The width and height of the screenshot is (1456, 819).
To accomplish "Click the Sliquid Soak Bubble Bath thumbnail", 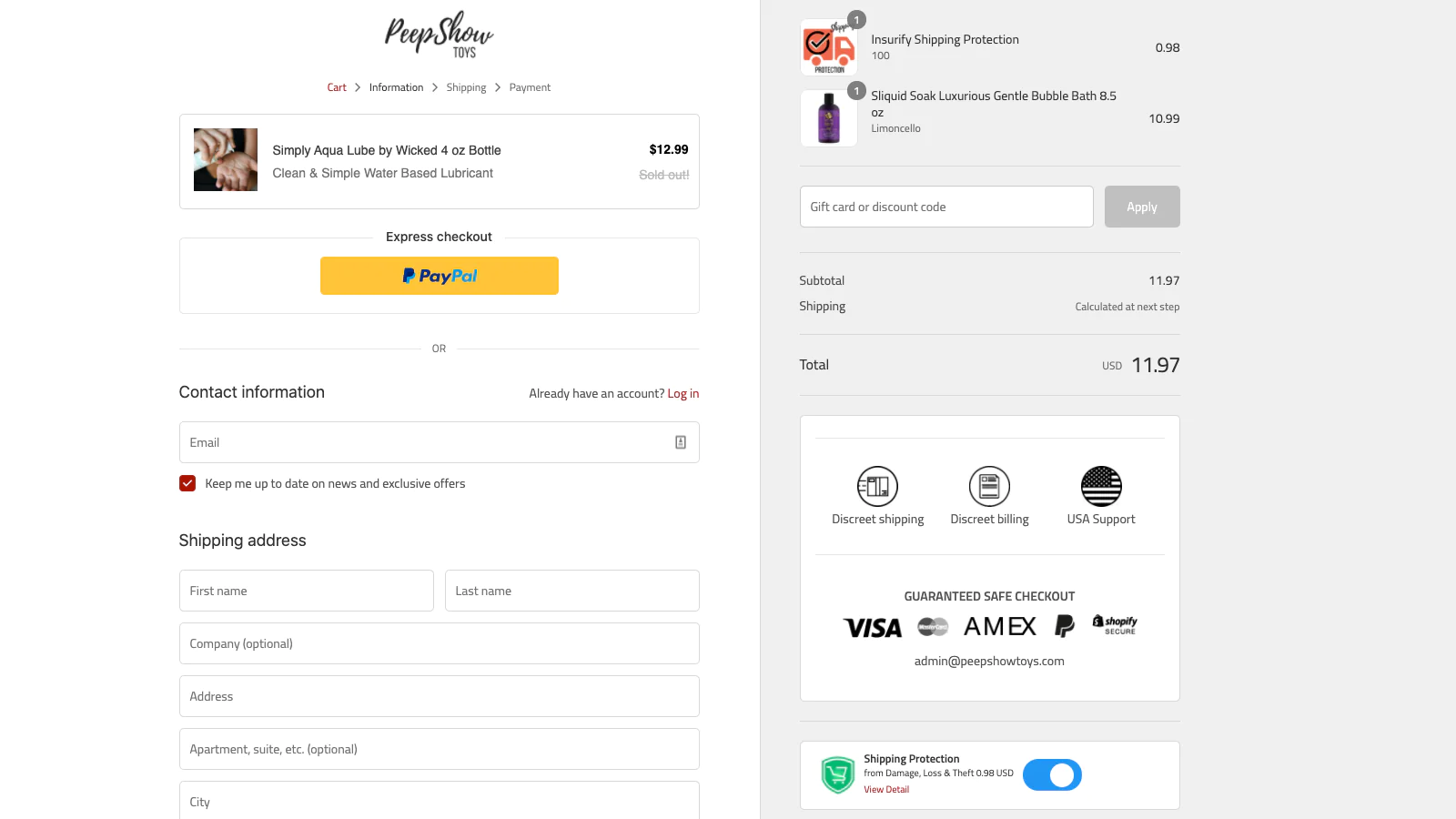I will (x=828, y=118).
